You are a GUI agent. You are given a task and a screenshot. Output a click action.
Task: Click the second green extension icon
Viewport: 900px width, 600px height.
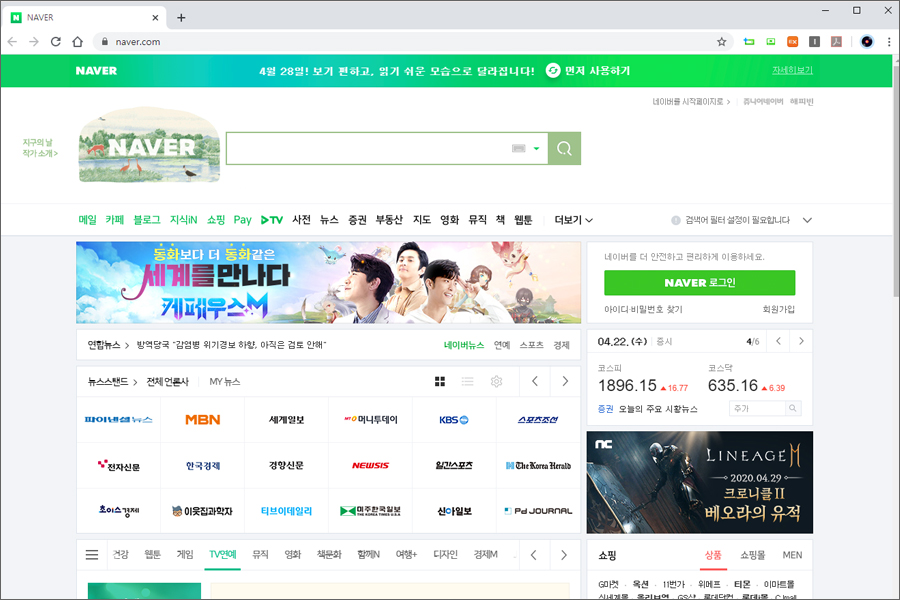click(x=771, y=42)
